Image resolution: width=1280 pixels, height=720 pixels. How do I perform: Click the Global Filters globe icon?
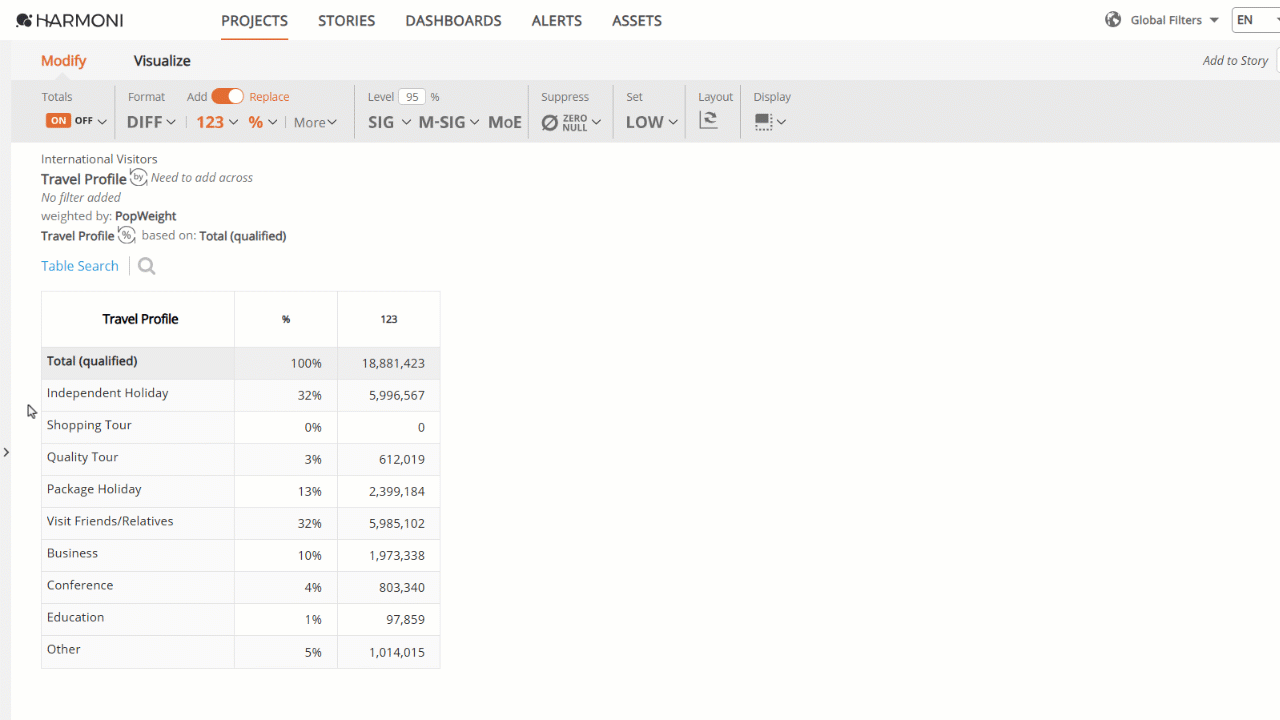coord(1113,20)
